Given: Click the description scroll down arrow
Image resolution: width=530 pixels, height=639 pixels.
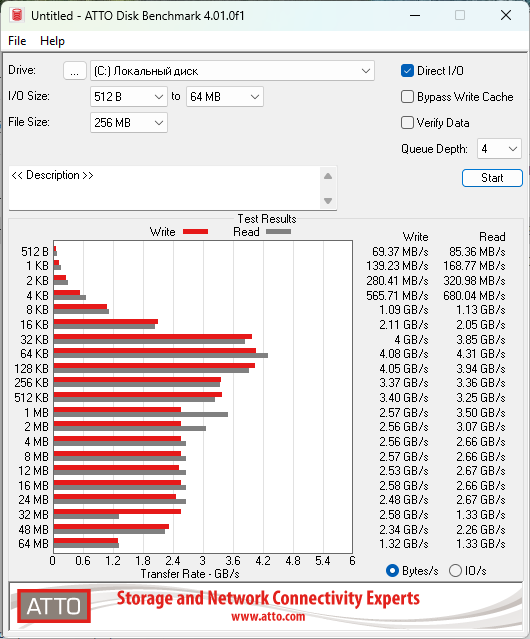Looking at the screenshot, I should click(x=328, y=201).
